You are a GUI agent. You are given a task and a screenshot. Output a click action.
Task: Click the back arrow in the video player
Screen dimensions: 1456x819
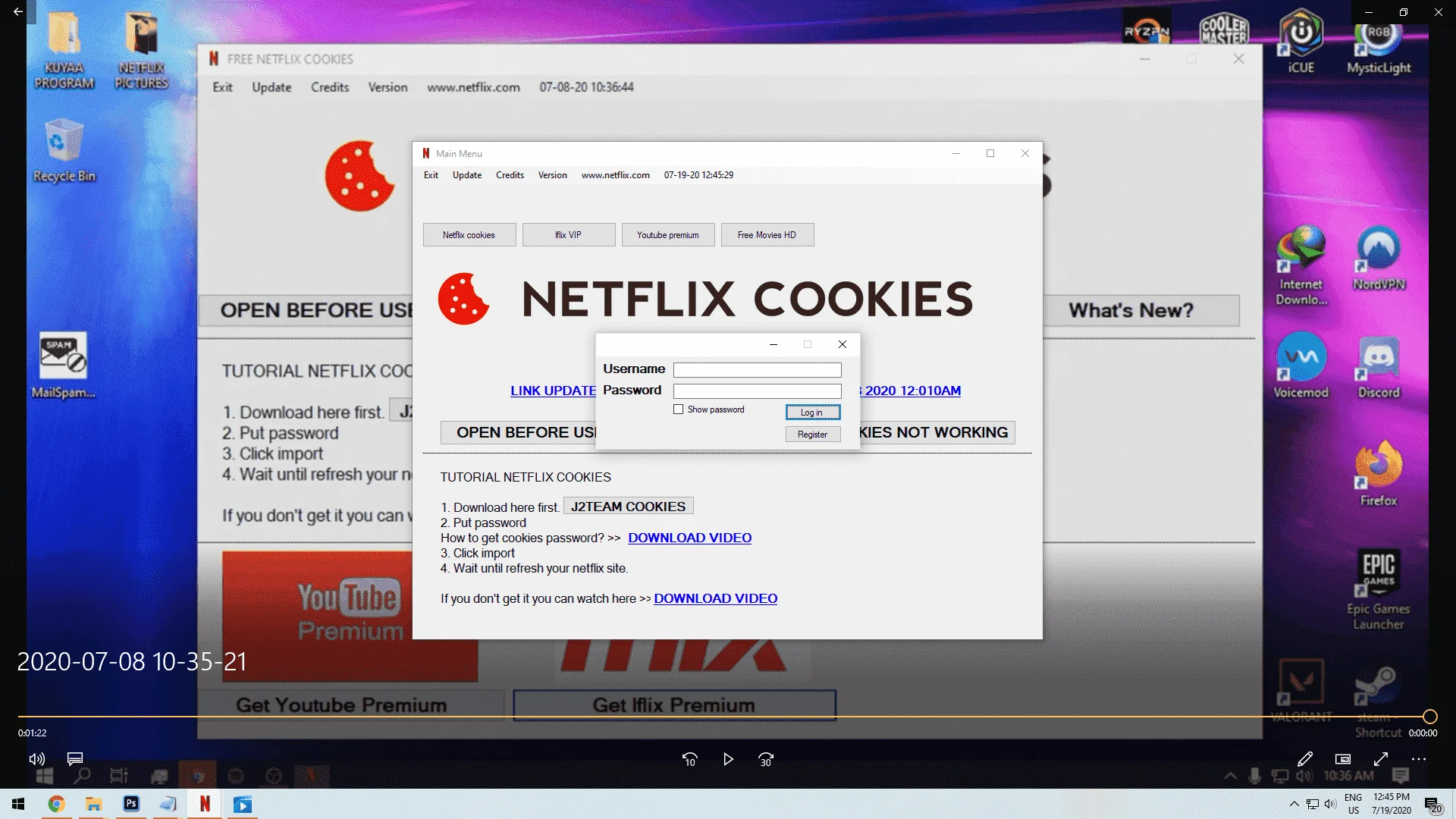coord(18,11)
